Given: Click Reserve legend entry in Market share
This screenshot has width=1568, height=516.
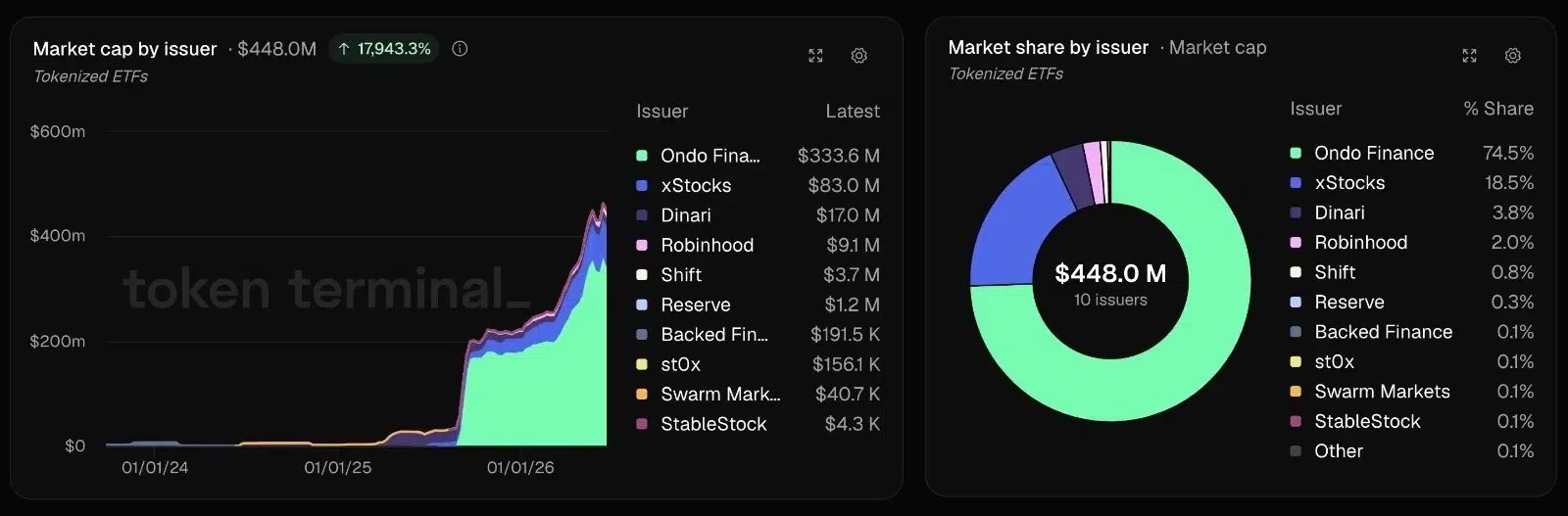Looking at the screenshot, I should pyautogui.click(x=1411, y=303).
